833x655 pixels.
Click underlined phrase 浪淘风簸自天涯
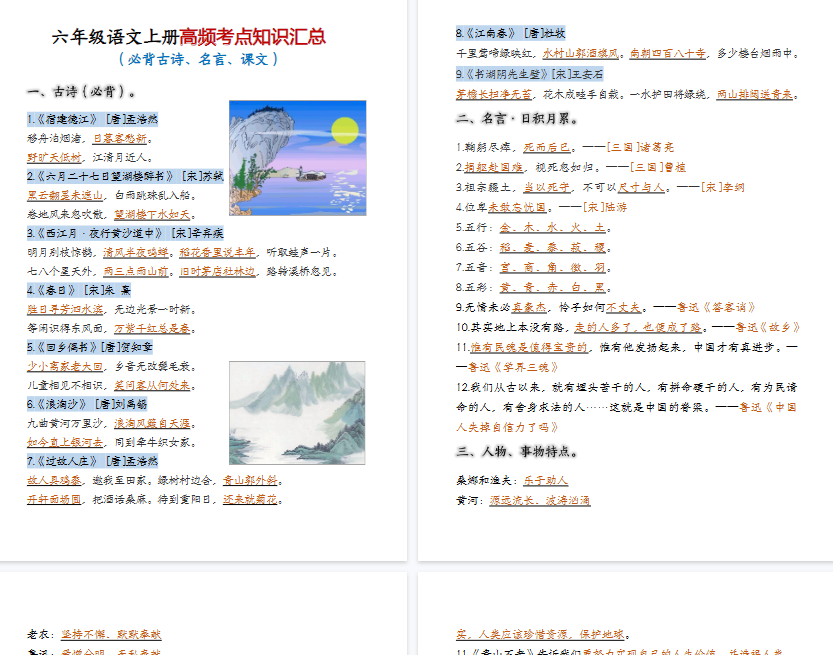tap(151, 423)
